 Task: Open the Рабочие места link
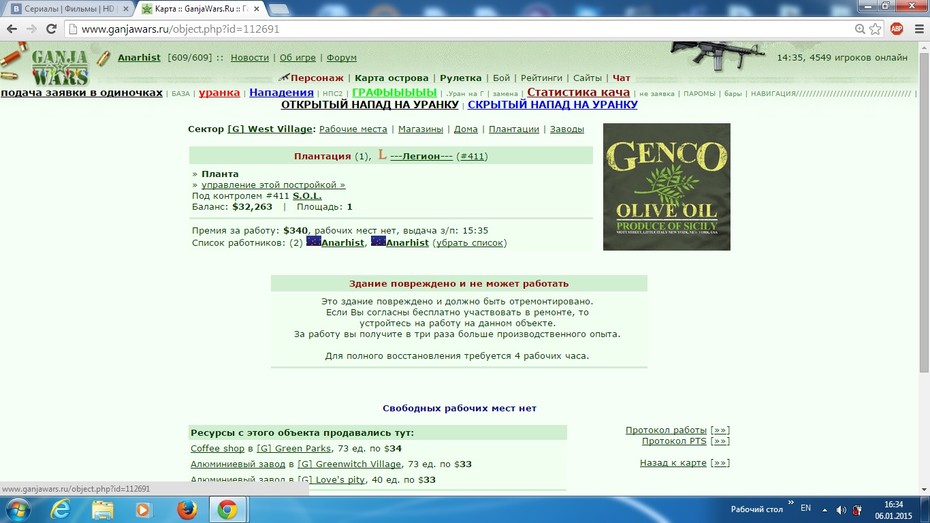[x=353, y=129]
